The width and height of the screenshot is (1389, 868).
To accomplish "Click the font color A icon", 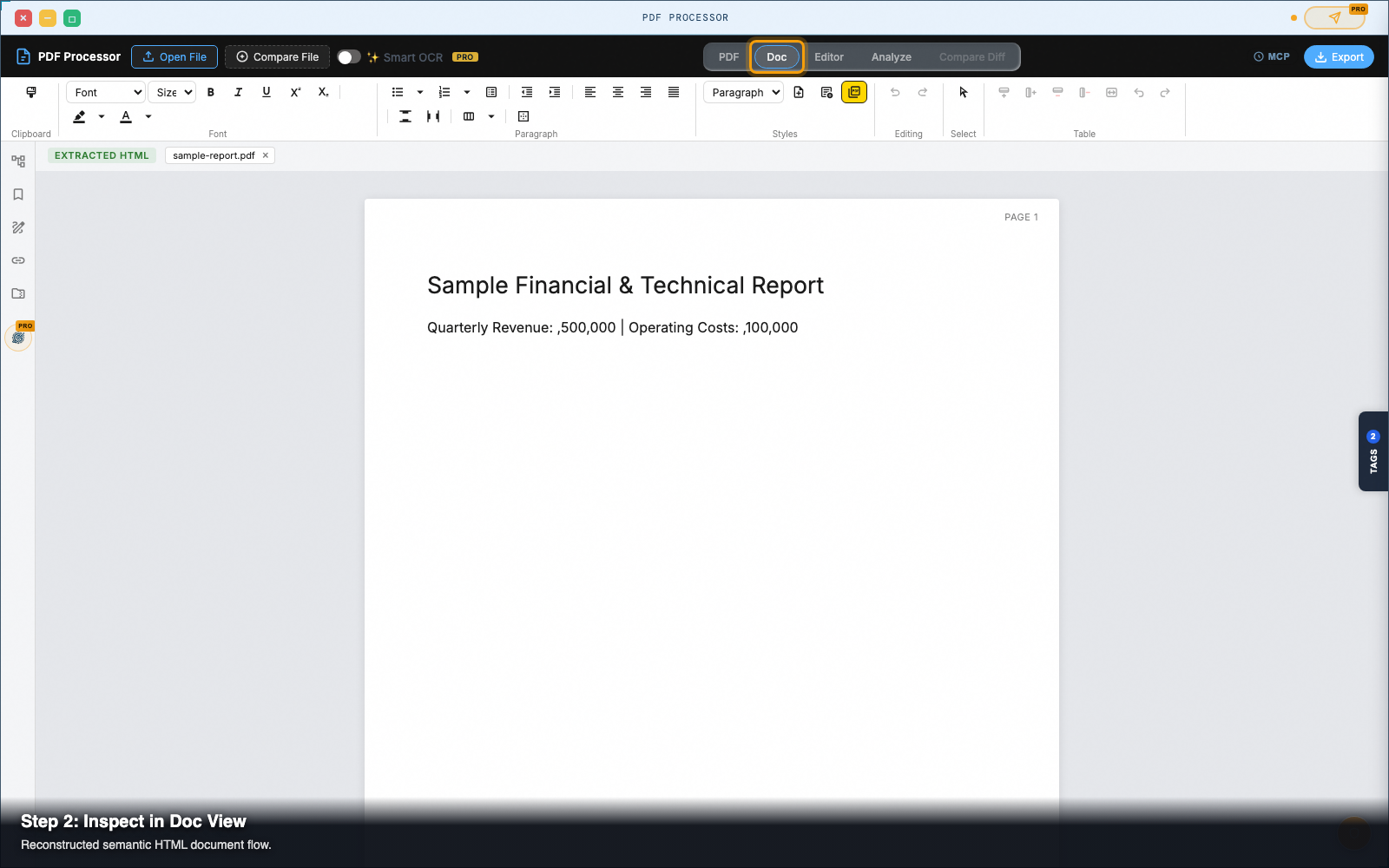I will 126,116.
